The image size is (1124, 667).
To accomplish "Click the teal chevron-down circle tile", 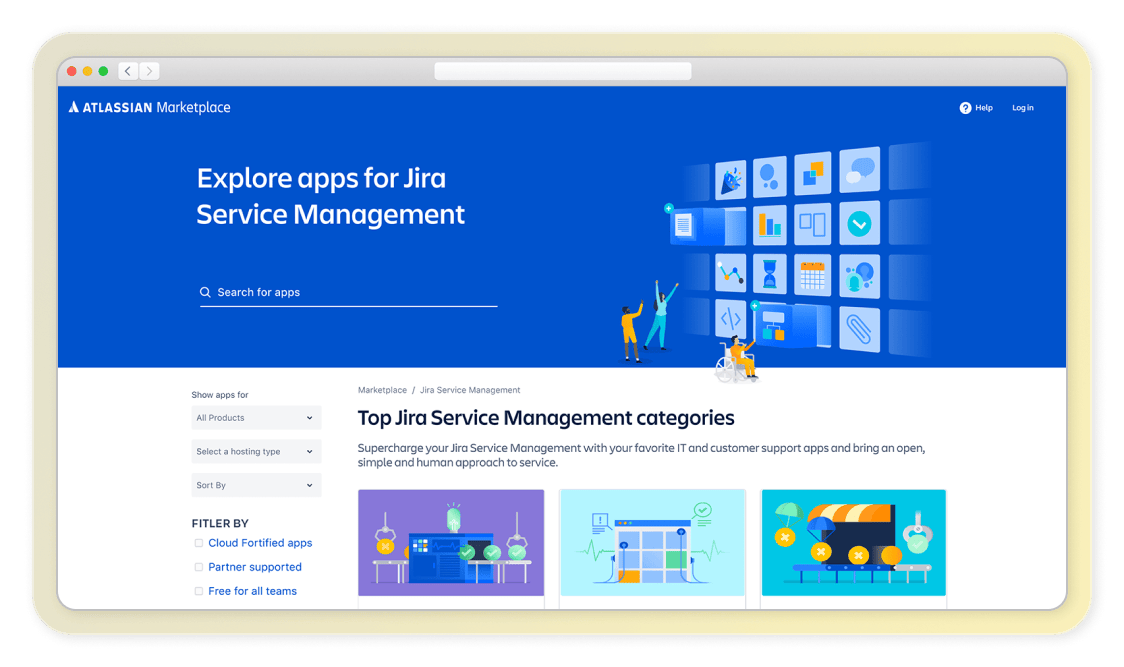I will point(859,224).
